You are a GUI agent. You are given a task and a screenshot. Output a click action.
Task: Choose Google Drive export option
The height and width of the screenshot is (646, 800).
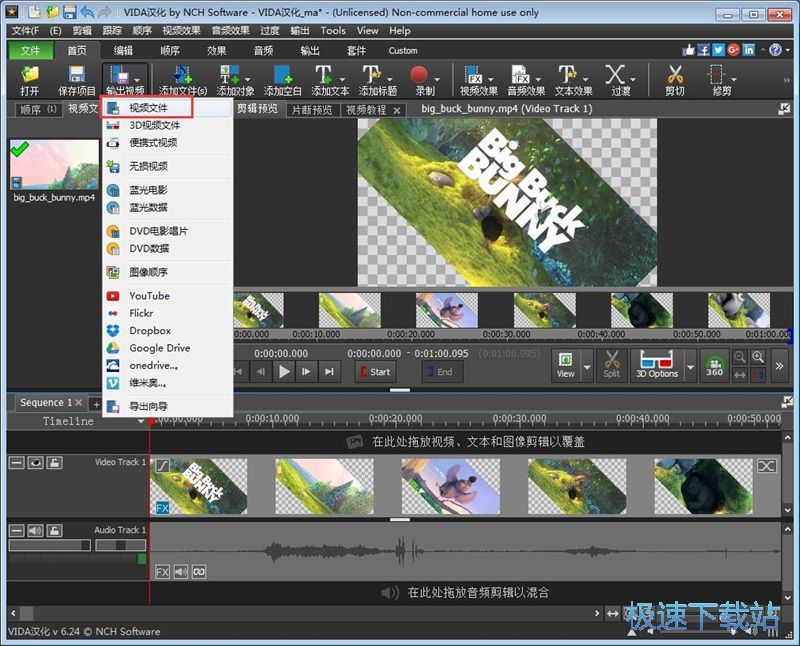(x=167, y=348)
